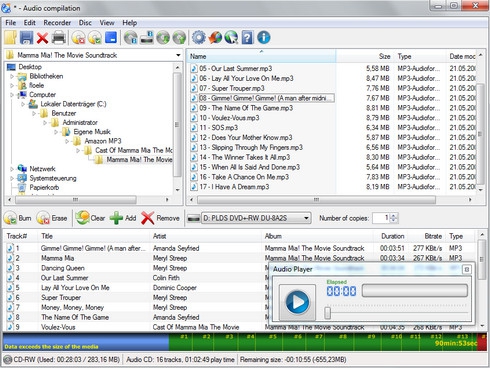Open the Mamma Mia folder path dropdown

[x=178, y=55]
